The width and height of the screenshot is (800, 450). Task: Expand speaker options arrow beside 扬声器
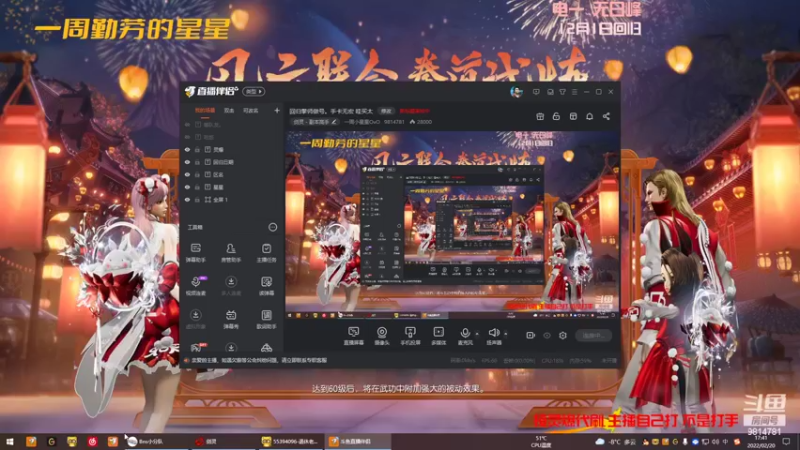point(506,334)
